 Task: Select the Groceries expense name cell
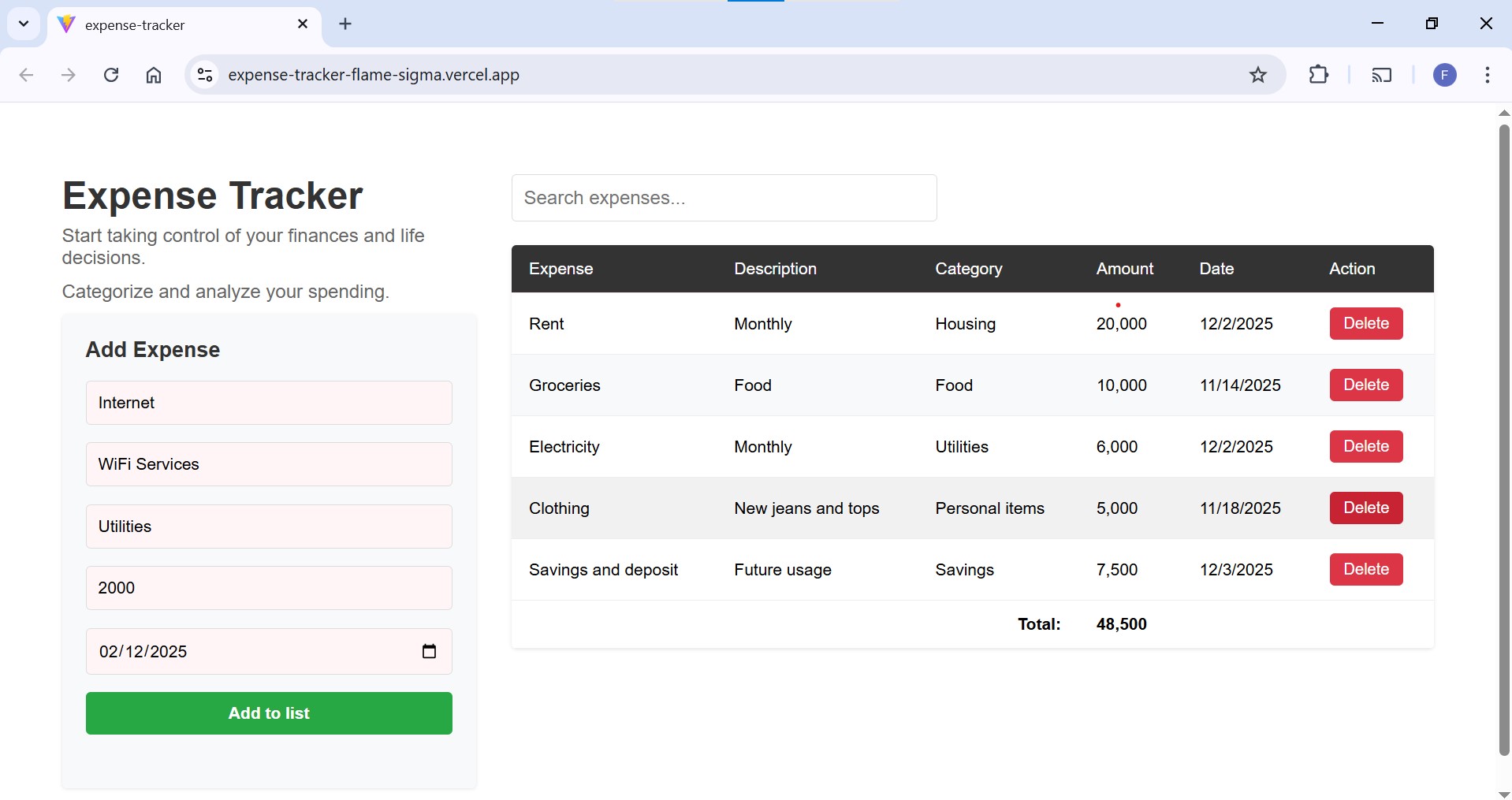click(564, 385)
